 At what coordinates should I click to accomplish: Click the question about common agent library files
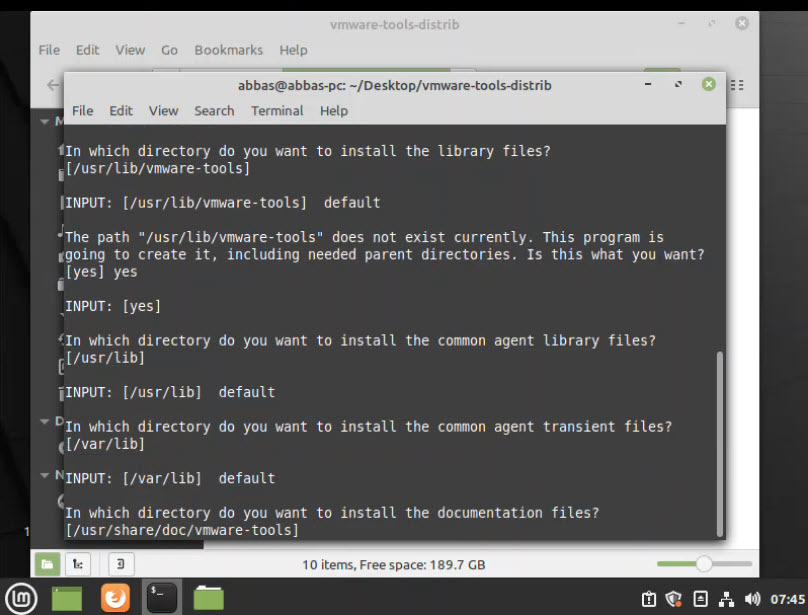coord(360,341)
